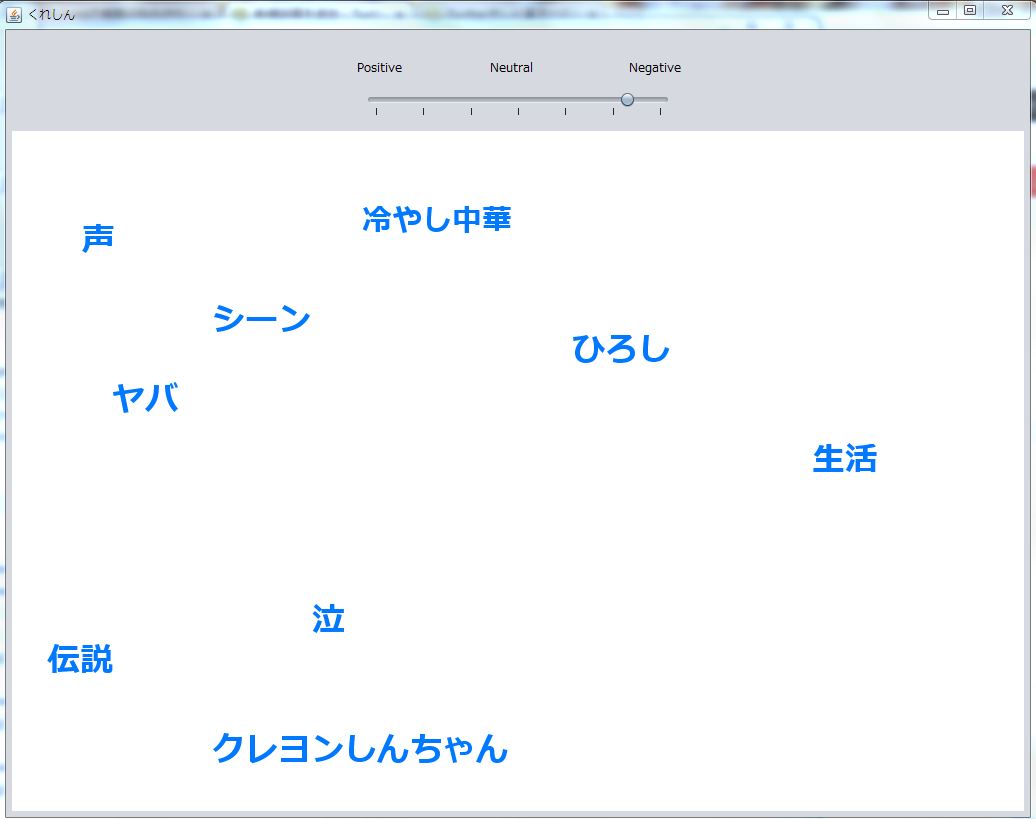This screenshot has width=1036, height=819.
Task: Click the Java app icon in title bar
Action: click(14, 14)
